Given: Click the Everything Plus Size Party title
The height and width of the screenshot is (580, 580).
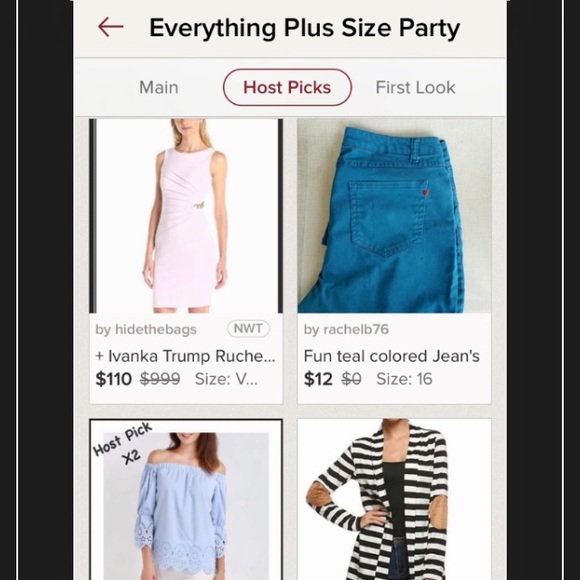Looking at the screenshot, I should click(x=304, y=28).
